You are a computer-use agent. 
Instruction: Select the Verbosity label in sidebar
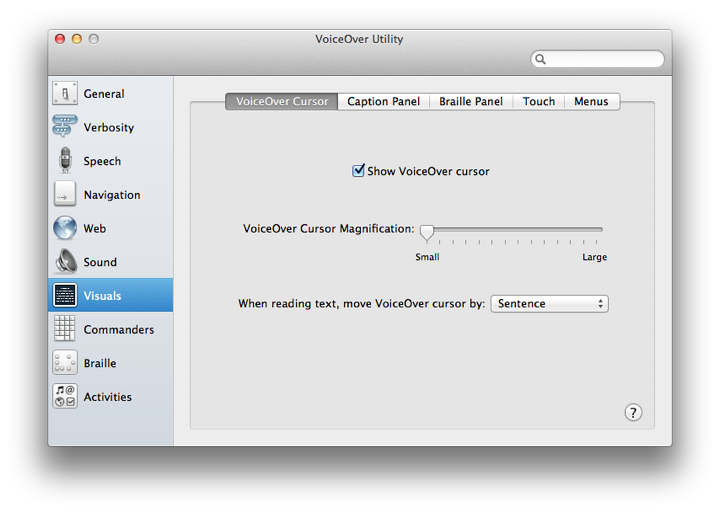[109, 127]
